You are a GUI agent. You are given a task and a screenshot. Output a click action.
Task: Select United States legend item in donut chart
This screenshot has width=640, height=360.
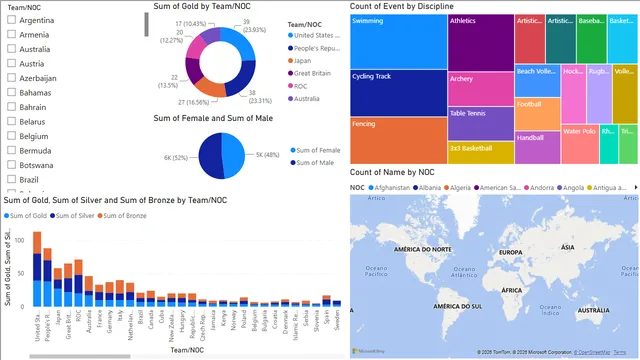point(314,36)
